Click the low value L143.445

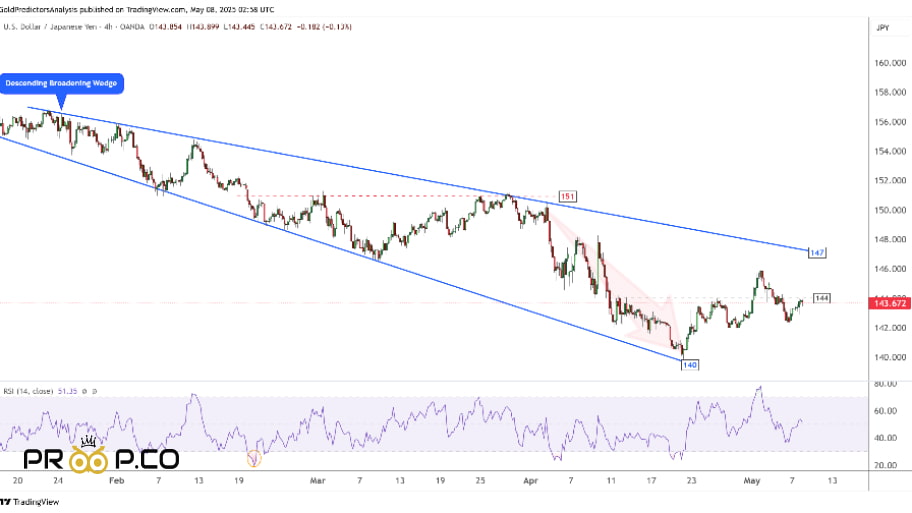(239, 27)
